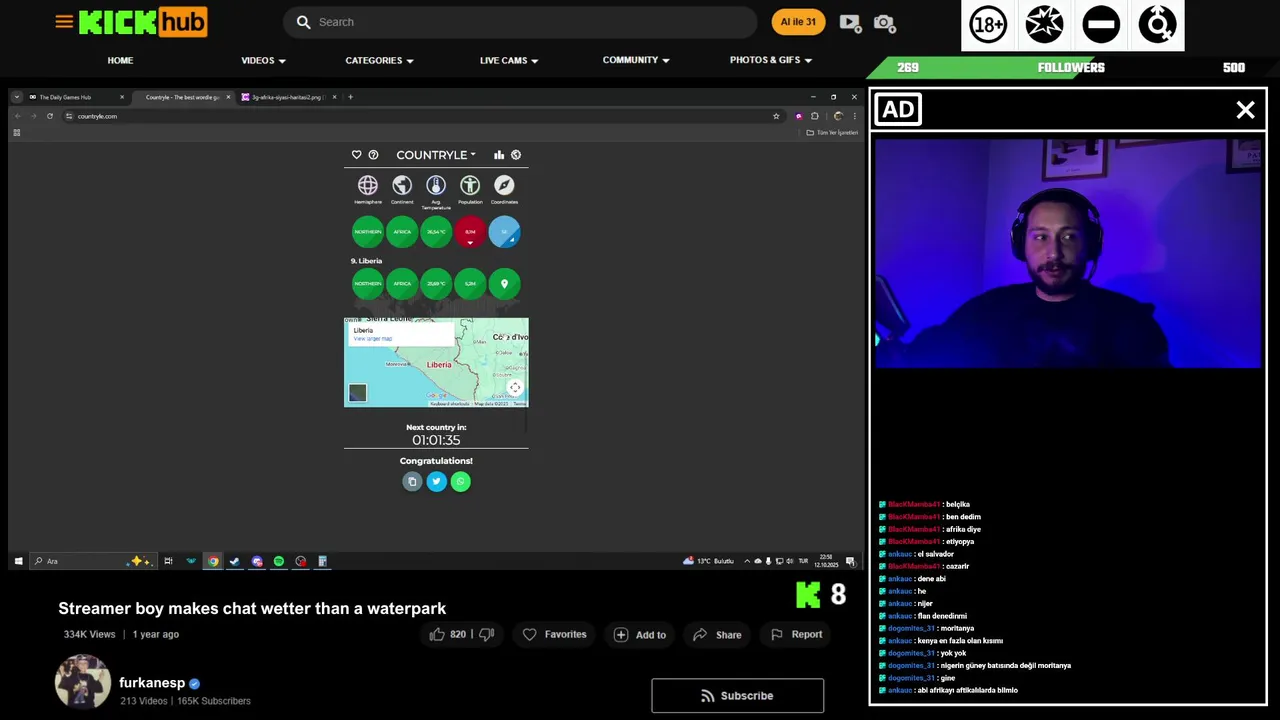Open the video upload icon in the header
Image resolution: width=1280 pixels, height=720 pixels.
(850, 22)
